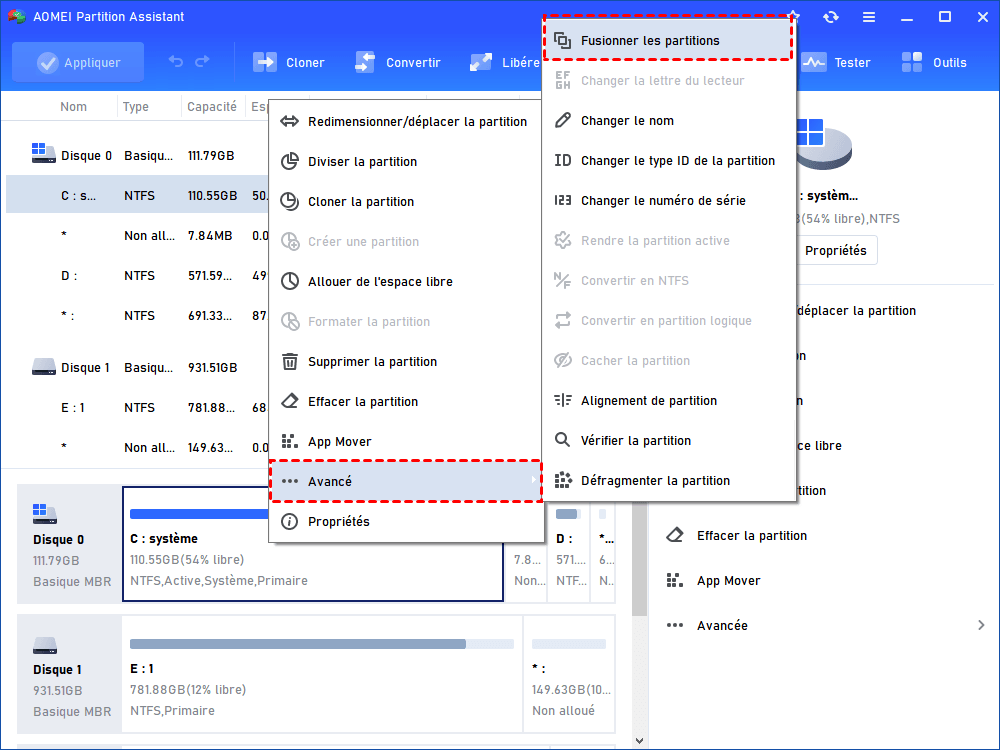Open the Propriétés button in right panel
The image size is (1000, 750).
point(835,251)
